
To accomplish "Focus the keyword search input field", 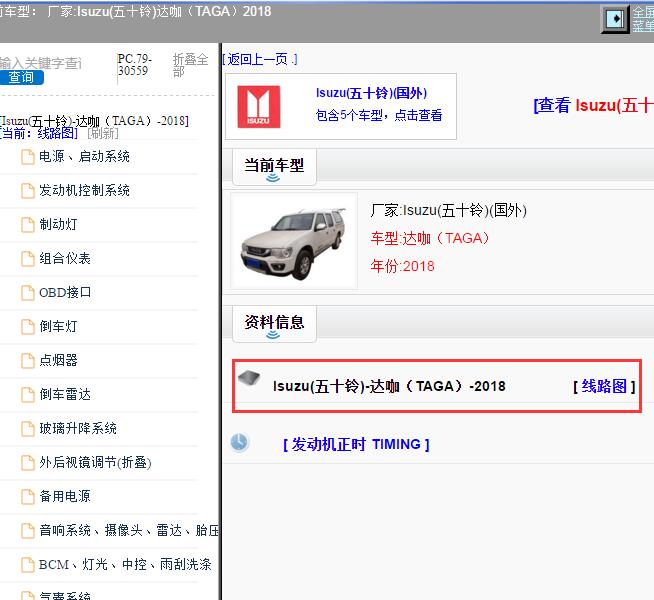I will coord(41,63).
